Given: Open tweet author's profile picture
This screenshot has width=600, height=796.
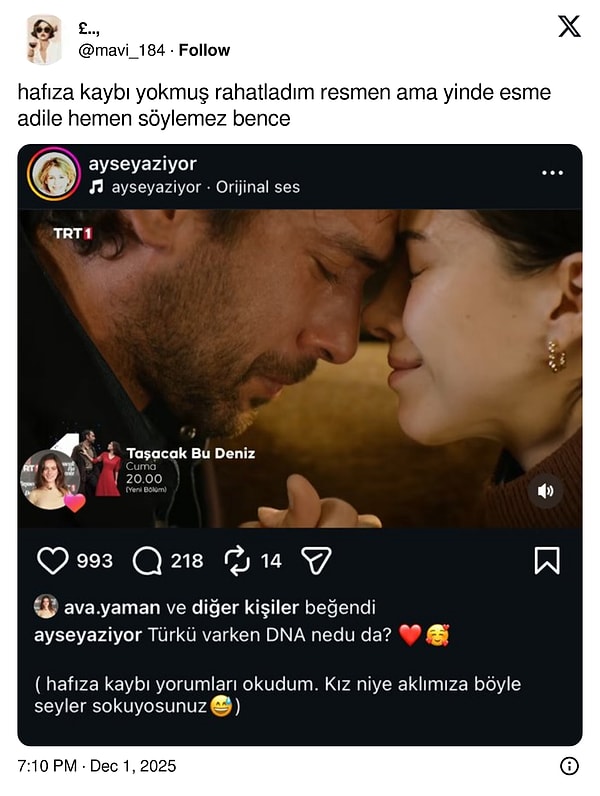Looking at the screenshot, I should [43, 39].
